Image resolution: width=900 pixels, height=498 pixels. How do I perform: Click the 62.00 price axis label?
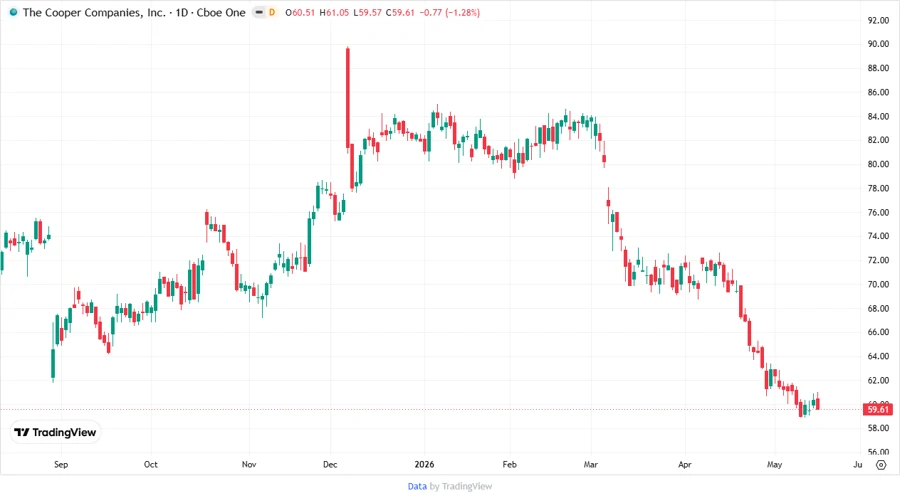(x=878, y=380)
